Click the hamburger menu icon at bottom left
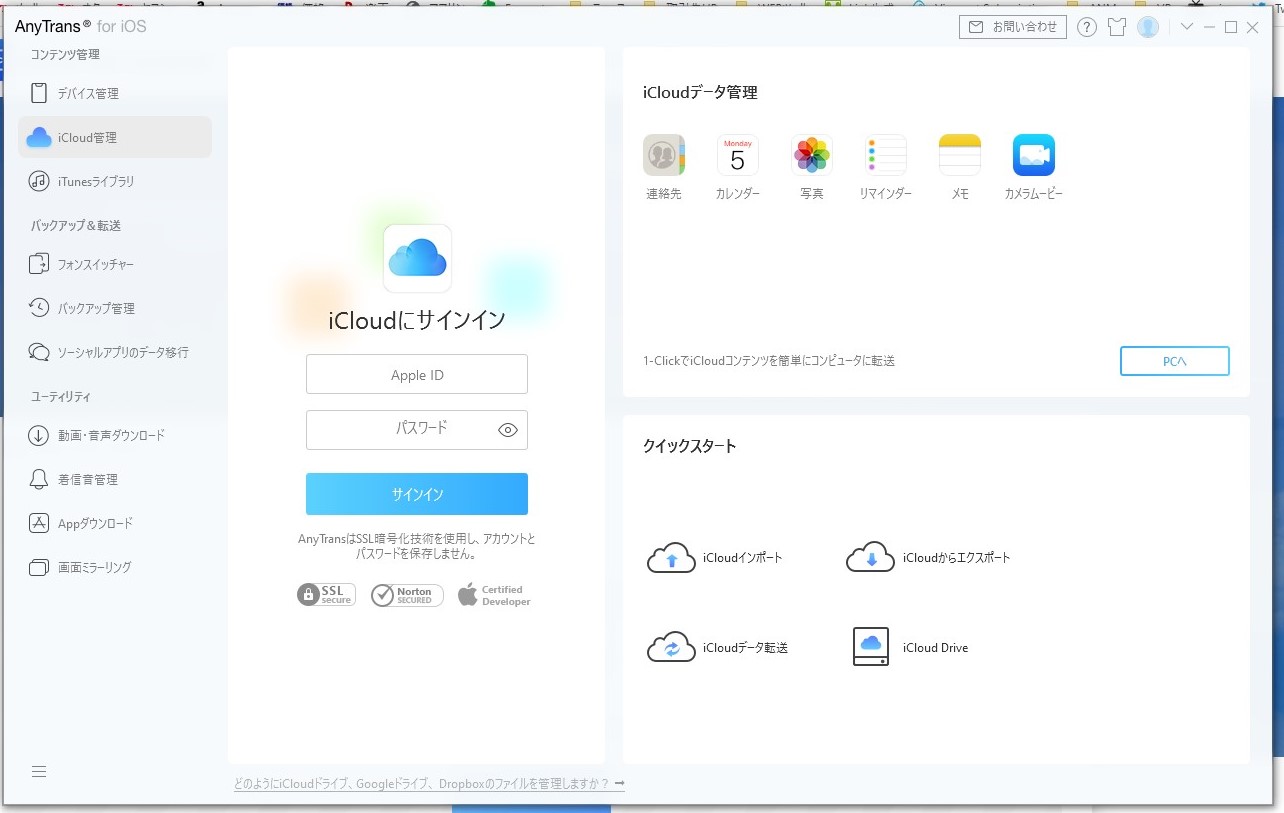This screenshot has width=1284, height=813. click(39, 772)
